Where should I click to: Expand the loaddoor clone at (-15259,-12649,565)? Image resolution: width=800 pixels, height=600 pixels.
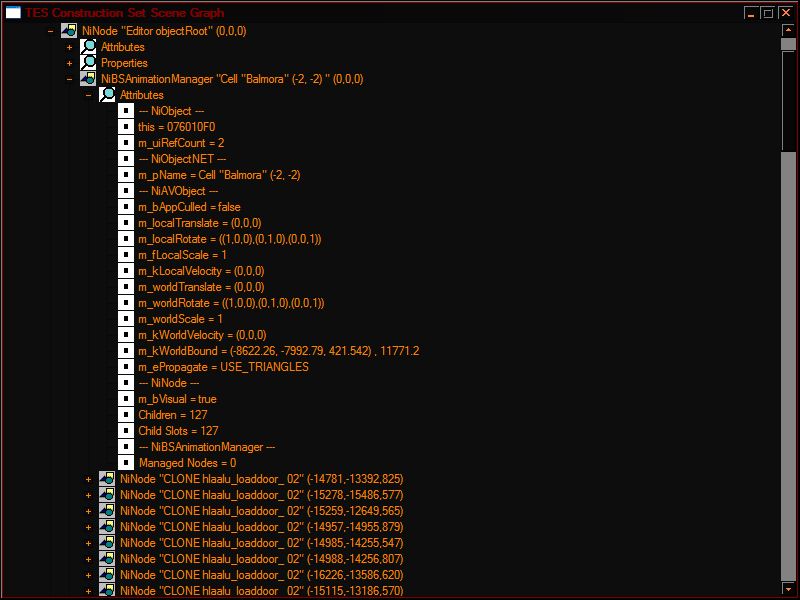(x=88, y=511)
